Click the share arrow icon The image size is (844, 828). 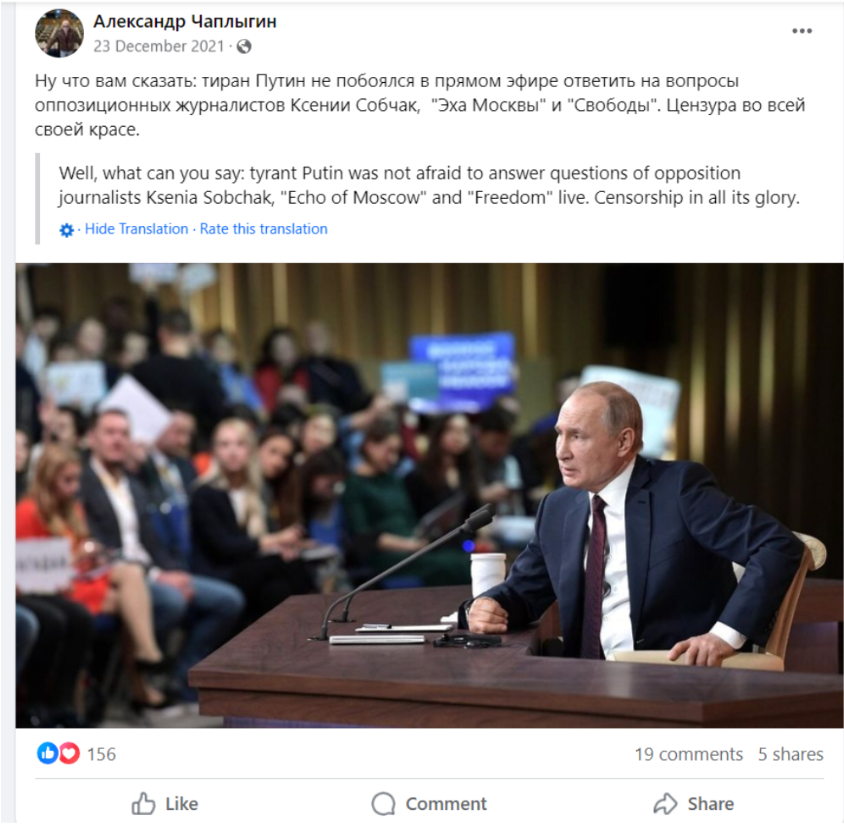tap(665, 803)
